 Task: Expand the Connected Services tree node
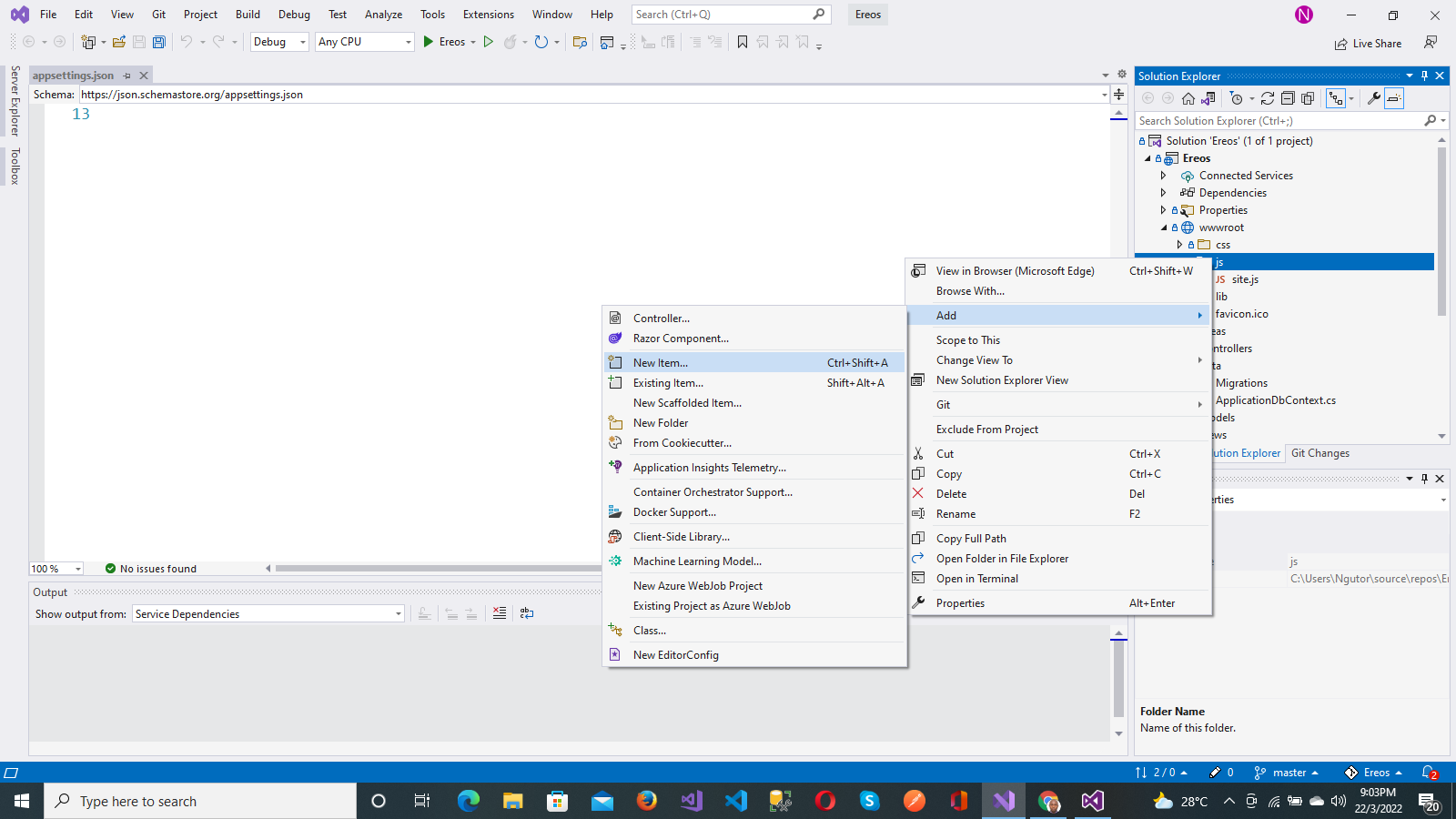1163,176
